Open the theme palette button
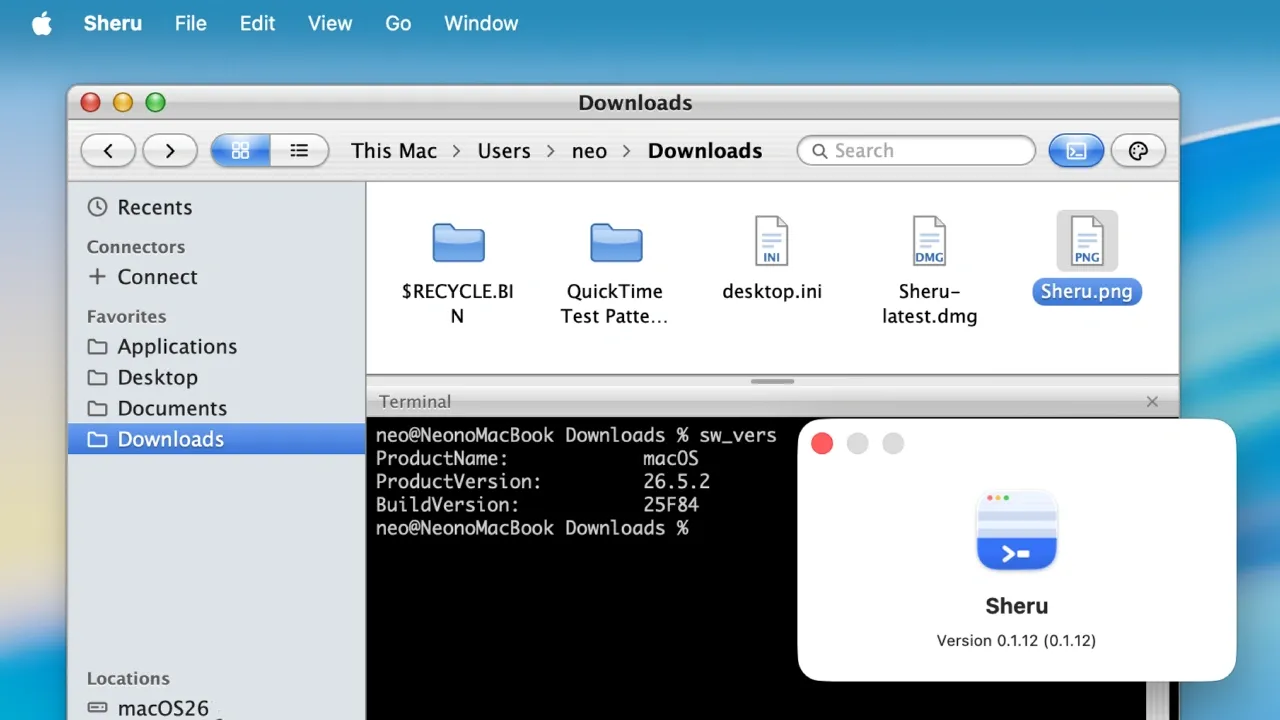 [1138, 151]
